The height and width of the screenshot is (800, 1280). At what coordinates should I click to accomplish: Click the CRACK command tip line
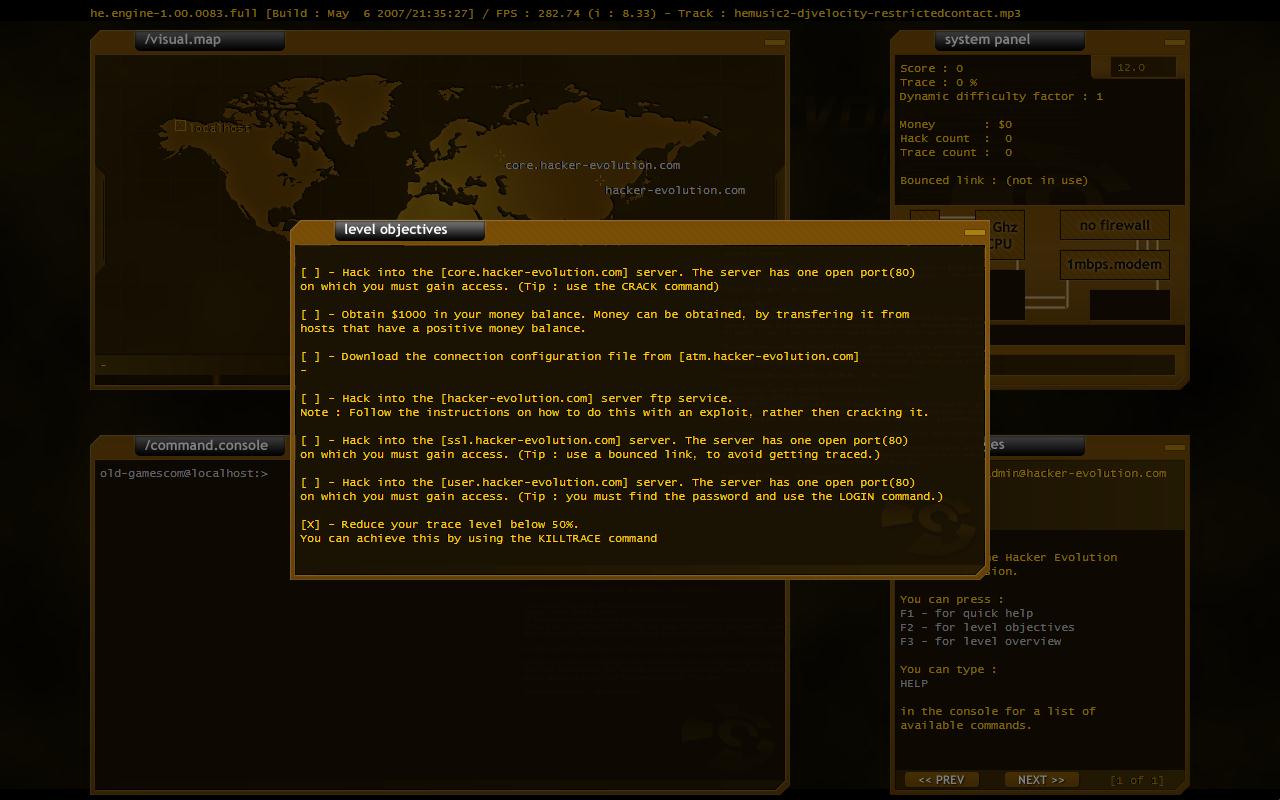click(x=510, y=286)
